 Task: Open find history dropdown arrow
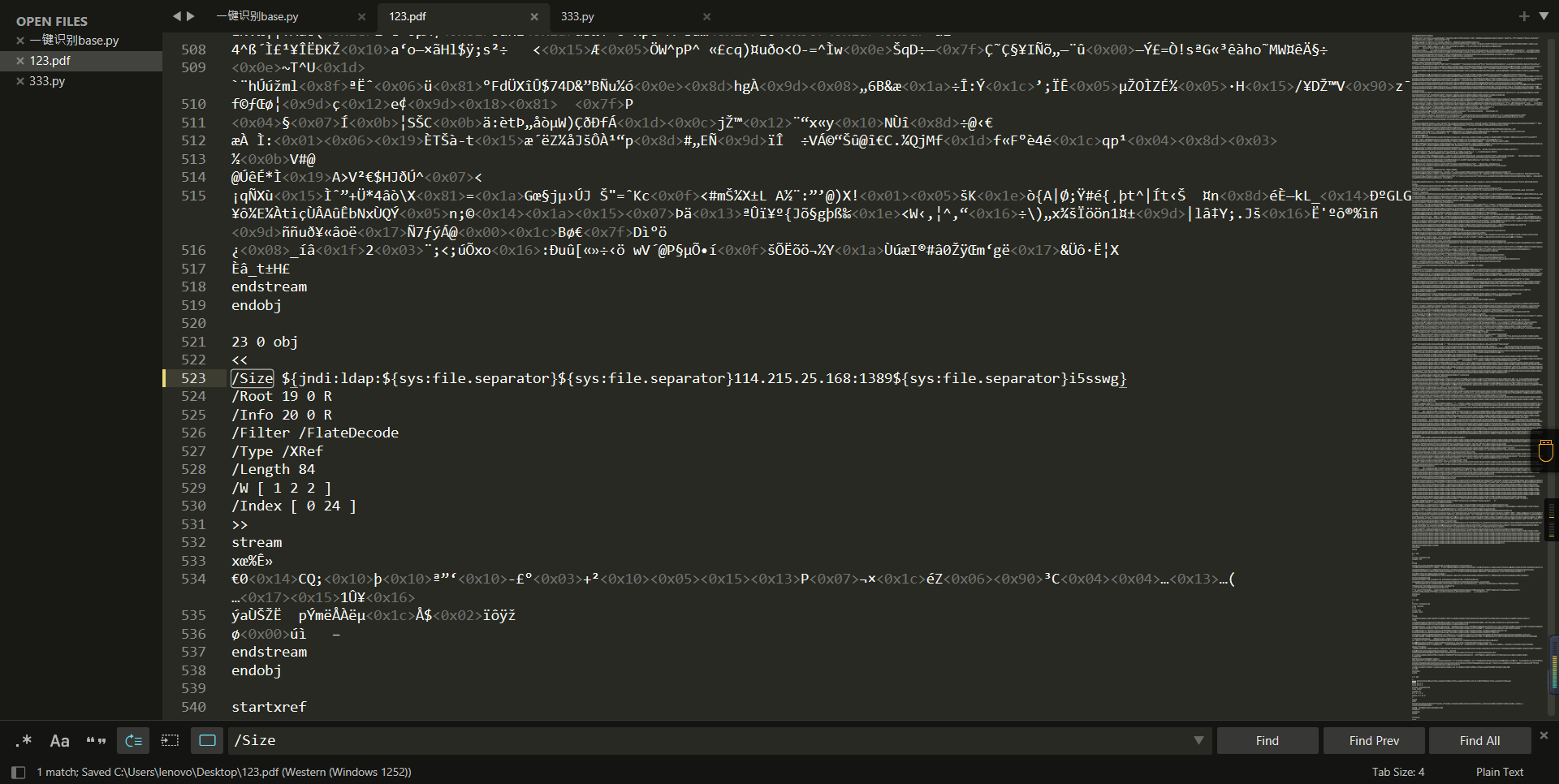[1198, 740]
